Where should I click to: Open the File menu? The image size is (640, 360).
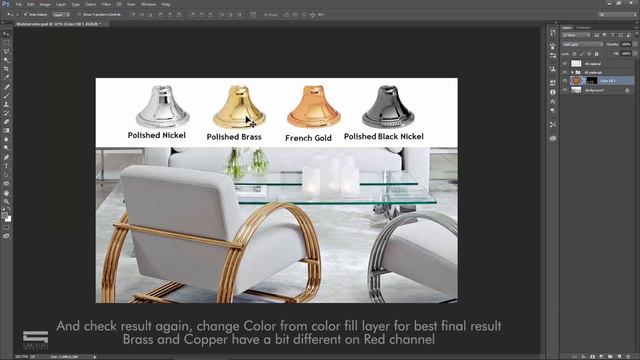click(x=19, y=4)
